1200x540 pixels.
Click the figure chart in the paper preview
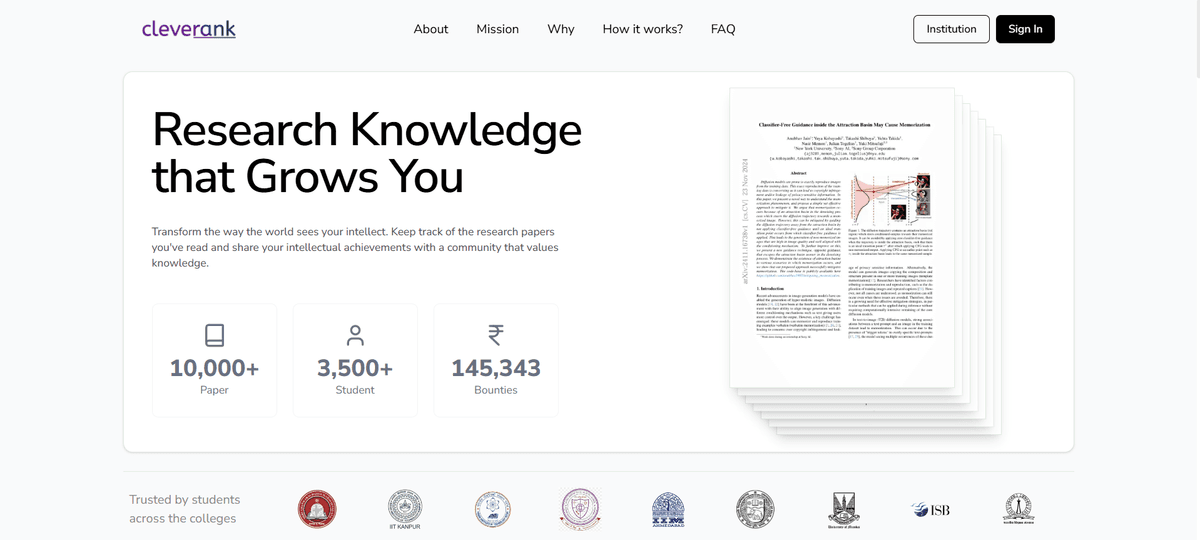pos(889,199)
